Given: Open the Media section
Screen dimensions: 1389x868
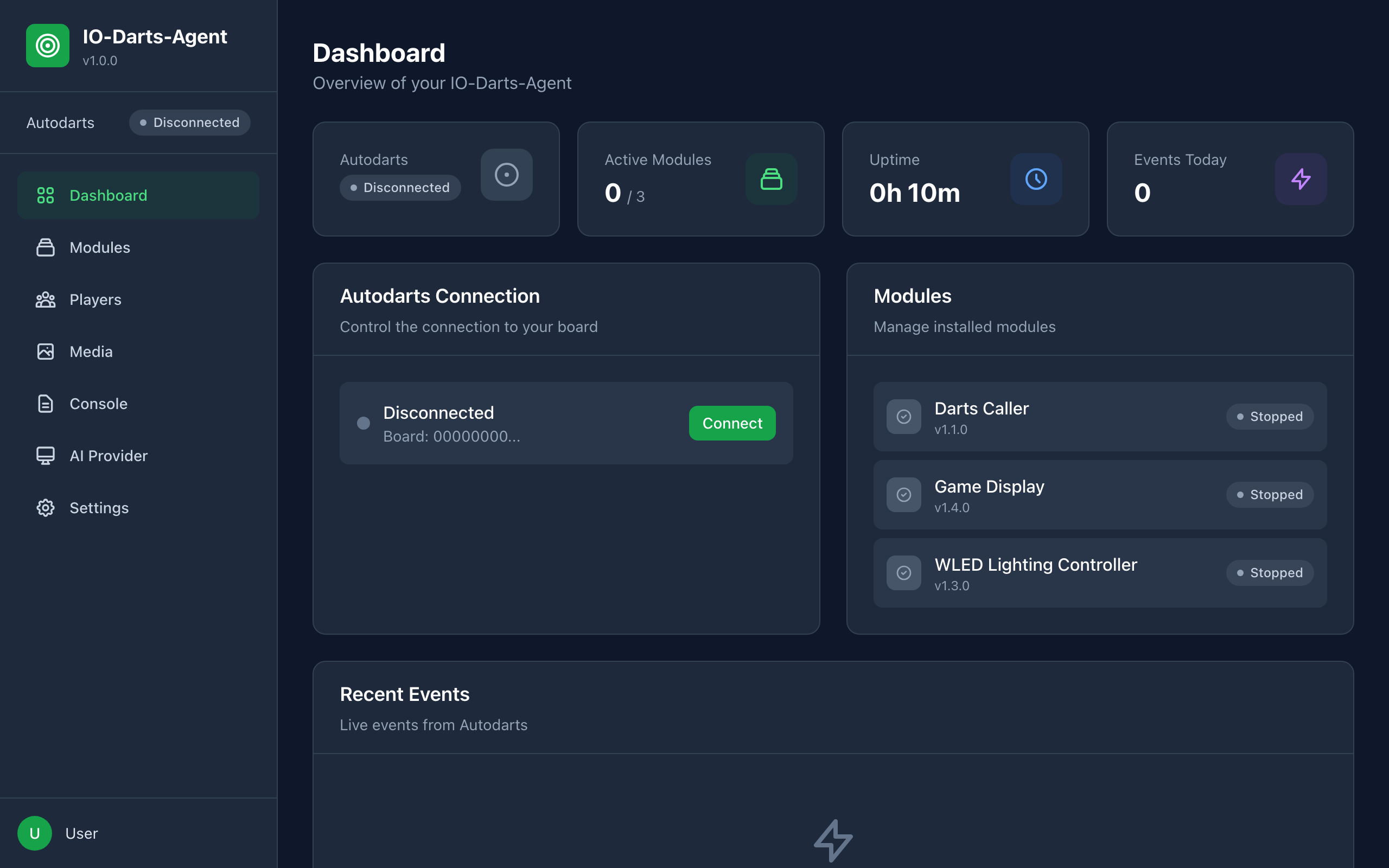Looking at the screenshot, I should coord(138,352).
